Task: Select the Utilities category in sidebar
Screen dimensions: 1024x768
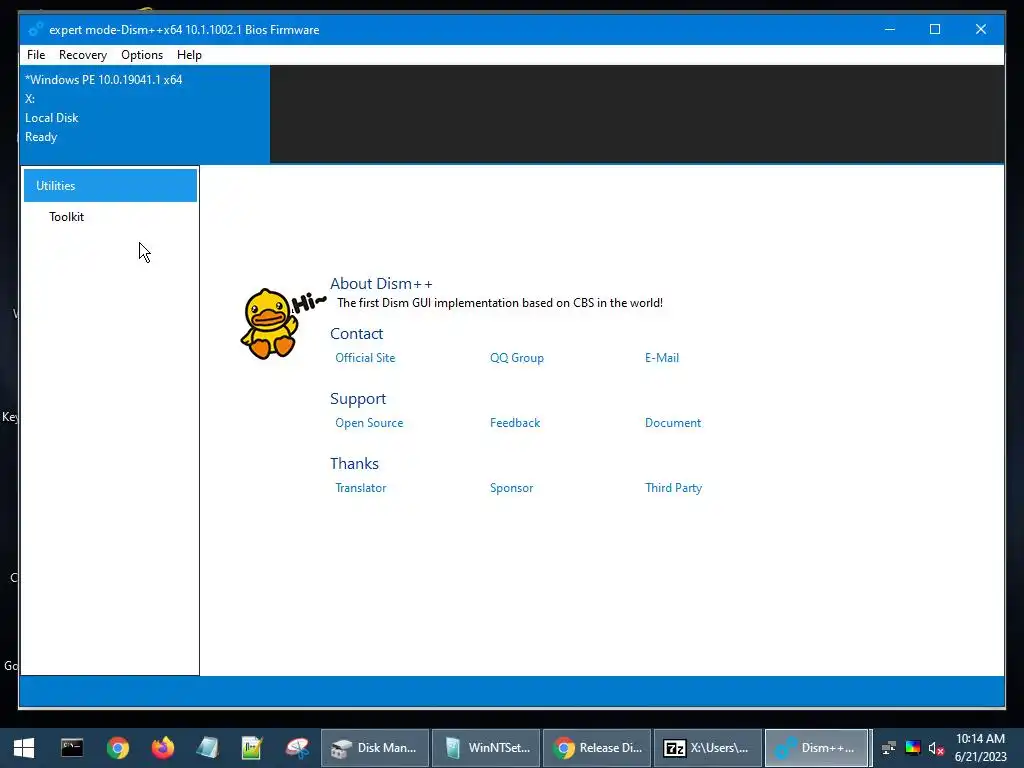Action: (x=110, y=185)
